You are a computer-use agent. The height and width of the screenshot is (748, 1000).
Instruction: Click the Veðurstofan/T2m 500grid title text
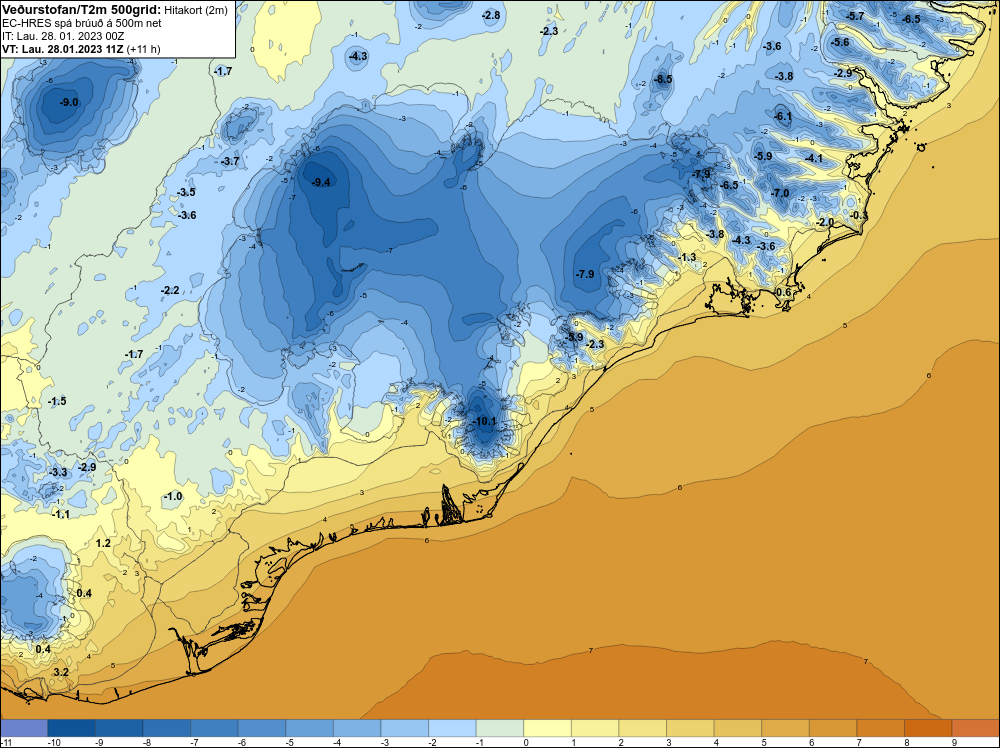coord(80,10)
